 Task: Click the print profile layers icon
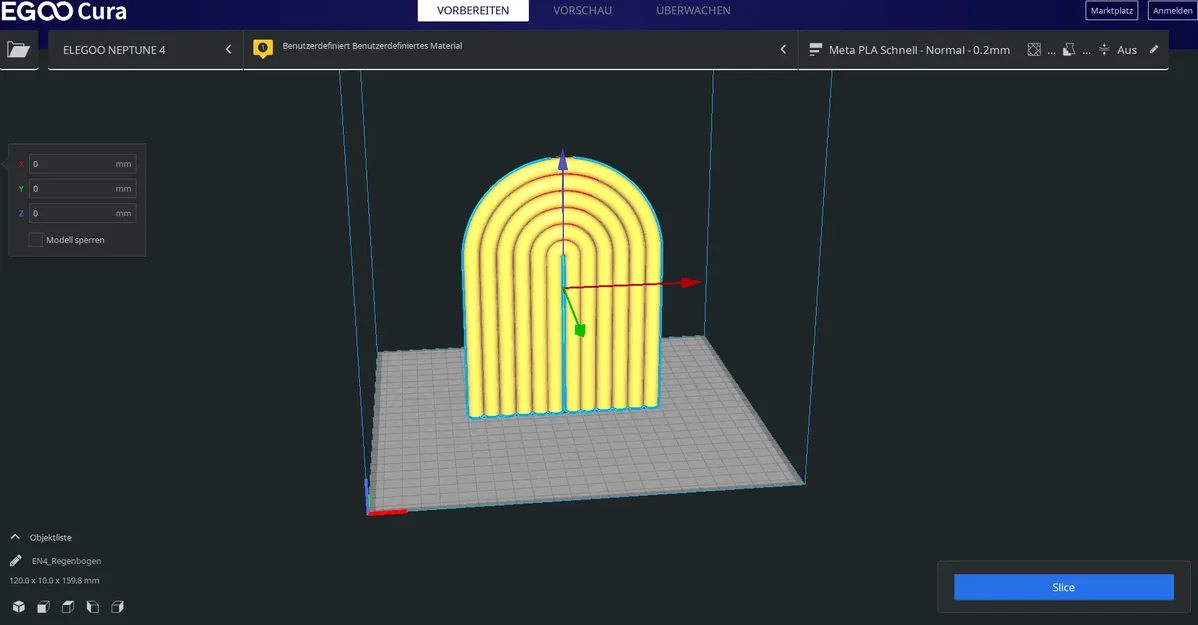click(815, 50)
